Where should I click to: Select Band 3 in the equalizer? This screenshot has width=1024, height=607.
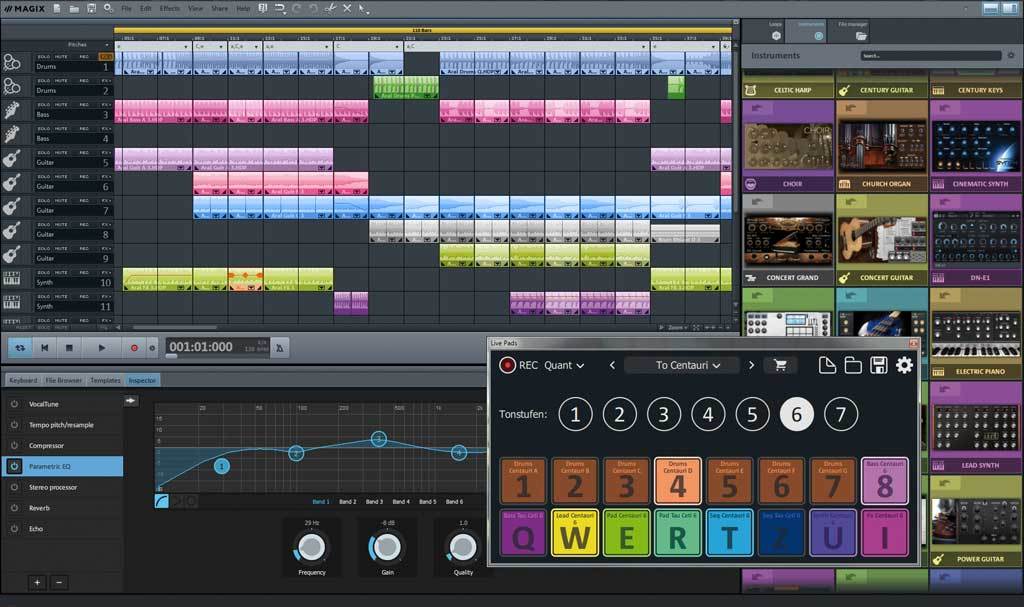point(374,501)
